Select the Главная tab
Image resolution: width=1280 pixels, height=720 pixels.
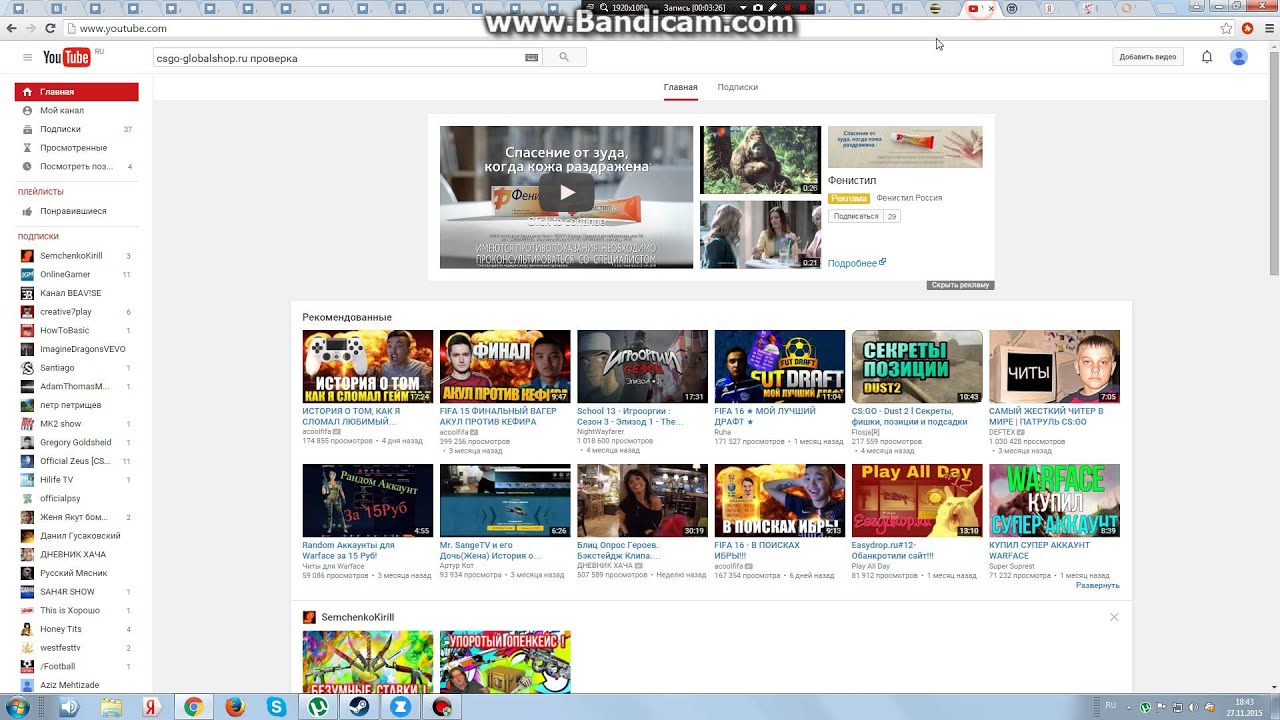680,87
